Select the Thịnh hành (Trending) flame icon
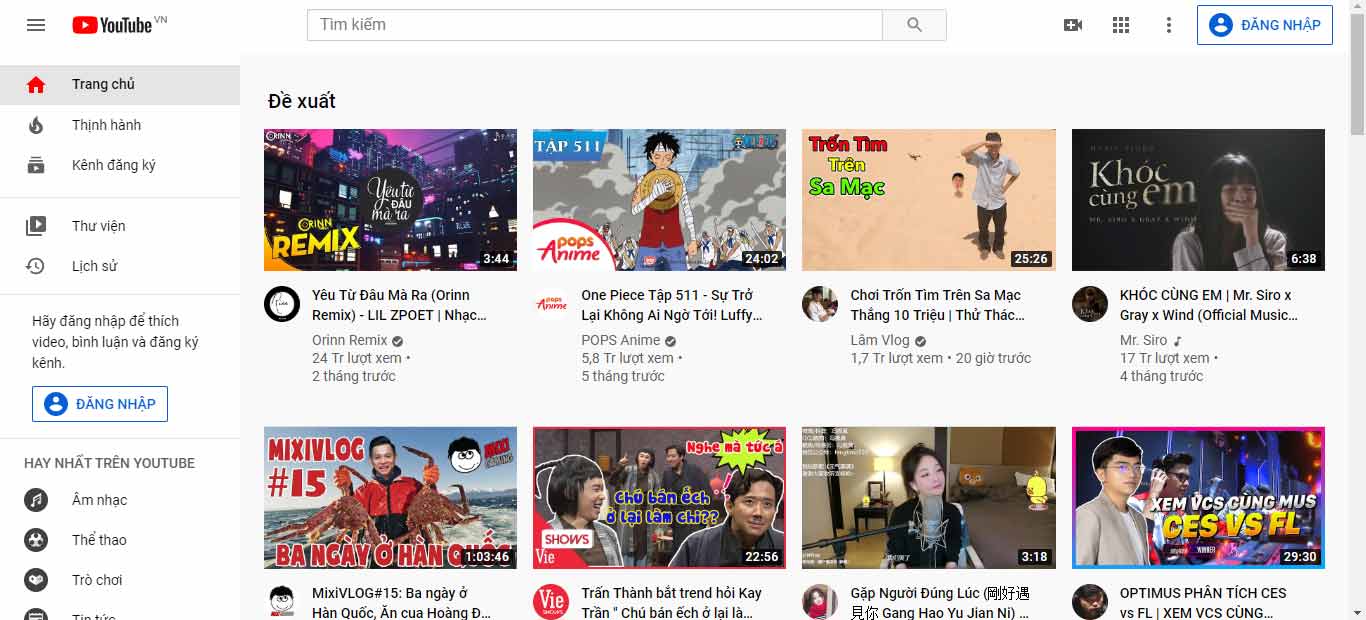The image size is (1366, 620). [36, 124]
